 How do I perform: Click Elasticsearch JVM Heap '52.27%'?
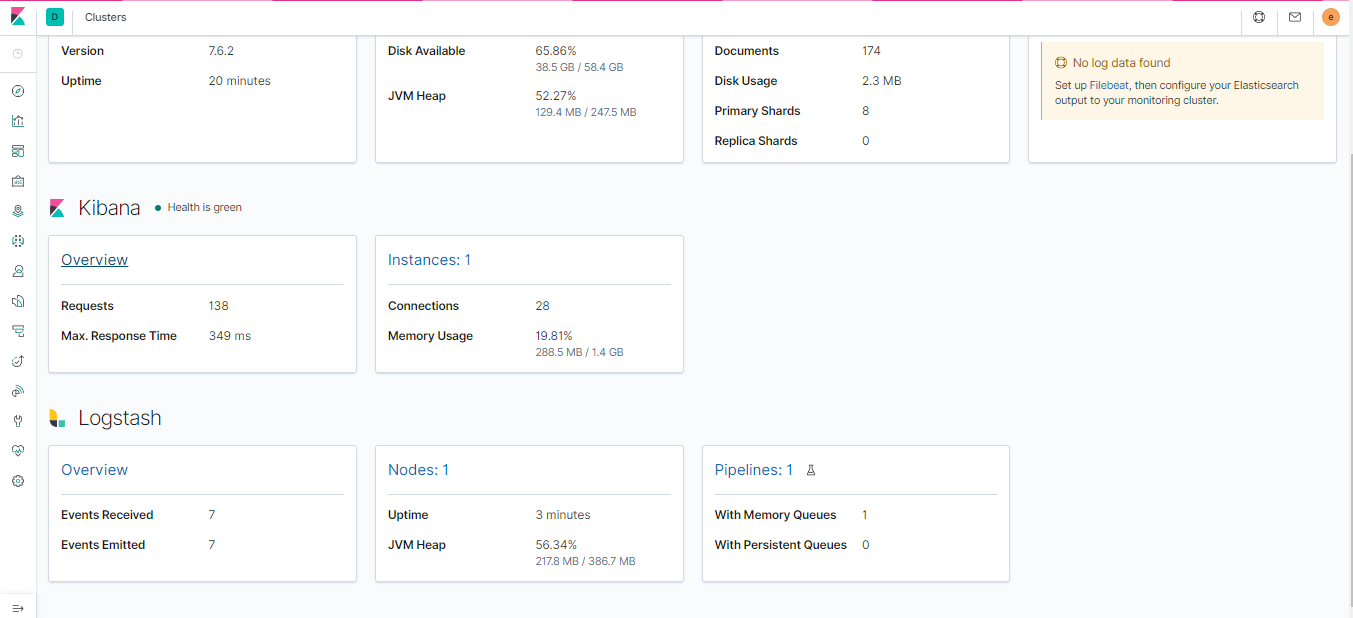click(556, 96)
